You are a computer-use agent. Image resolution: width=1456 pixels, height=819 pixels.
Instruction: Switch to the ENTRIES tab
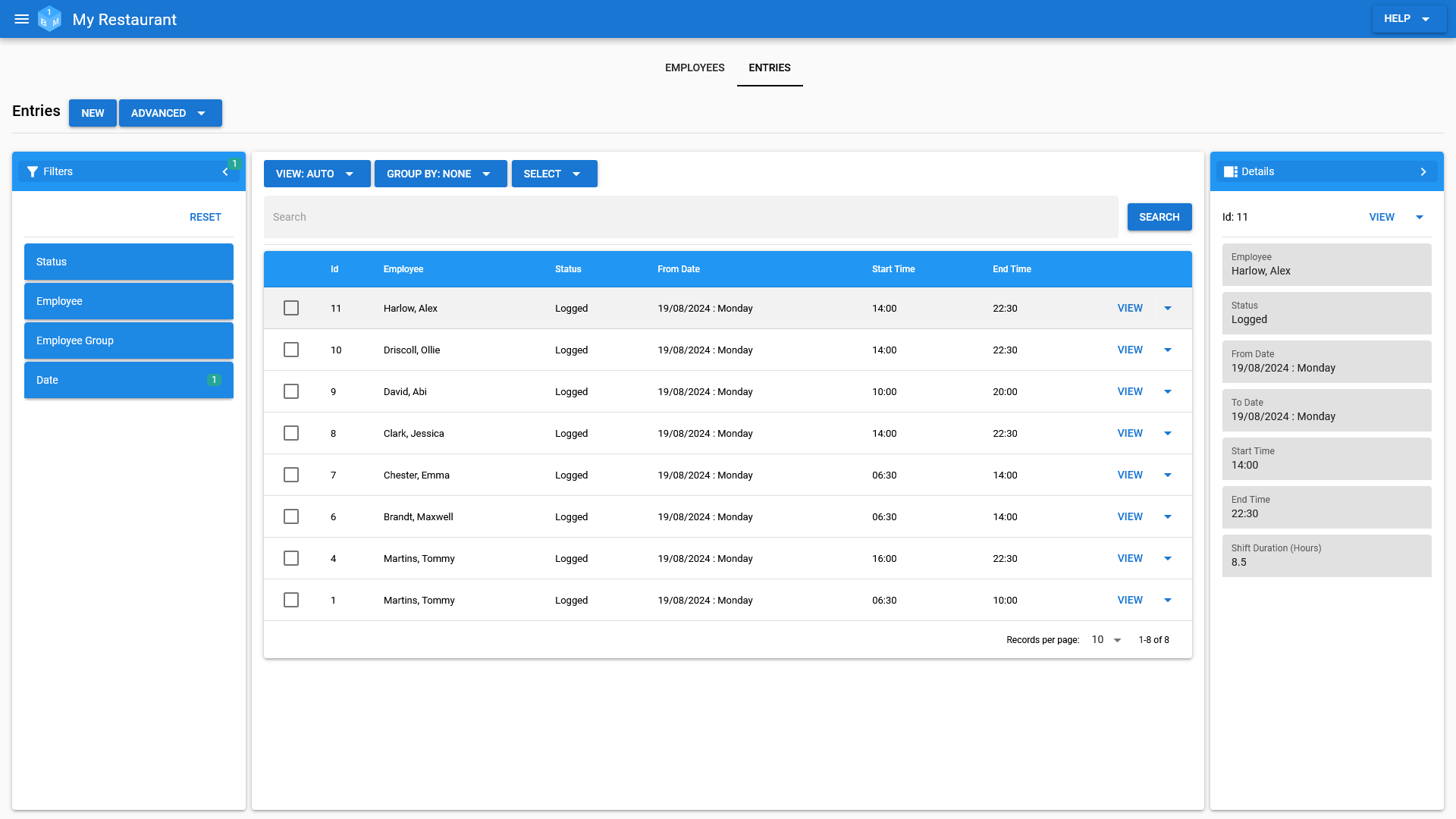[x=770, y=67]
